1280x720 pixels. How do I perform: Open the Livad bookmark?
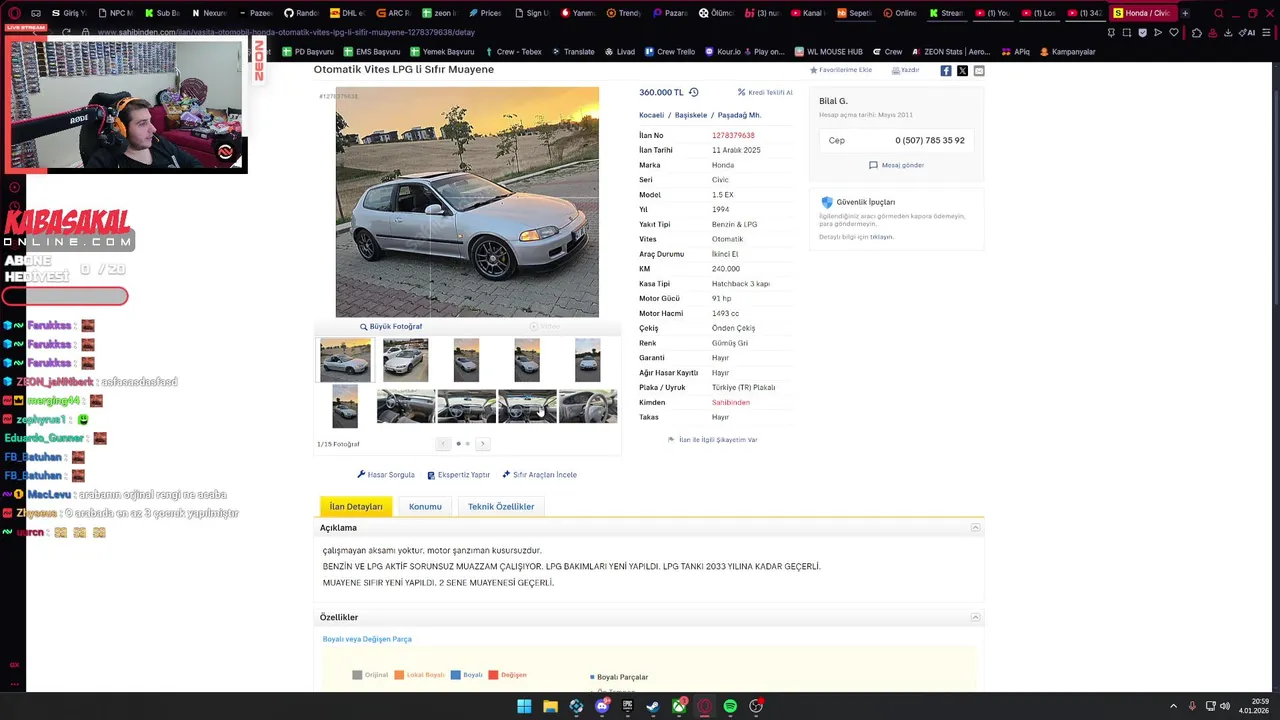619,52
